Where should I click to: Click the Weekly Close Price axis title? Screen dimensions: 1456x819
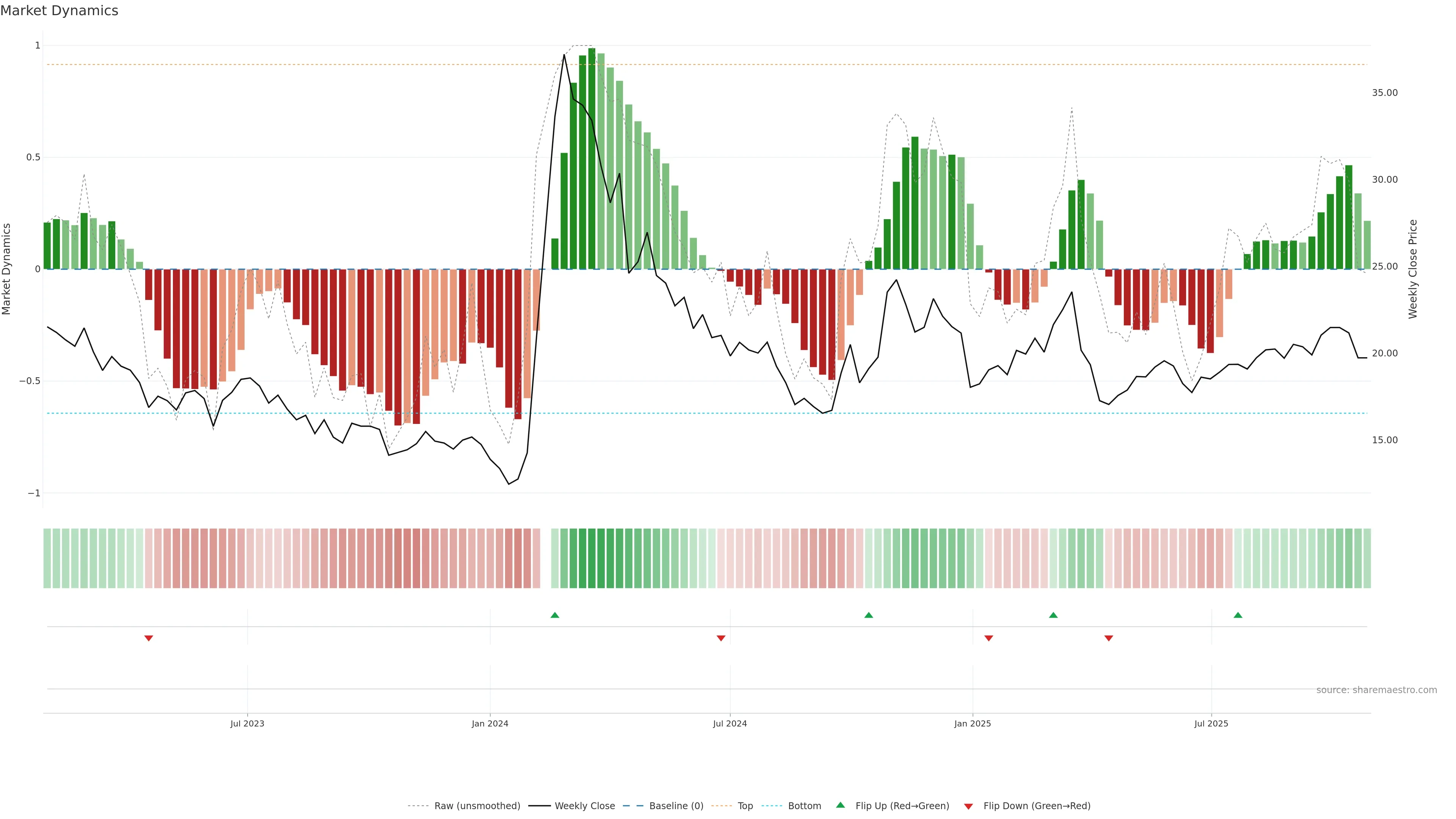click(1412, 269)
